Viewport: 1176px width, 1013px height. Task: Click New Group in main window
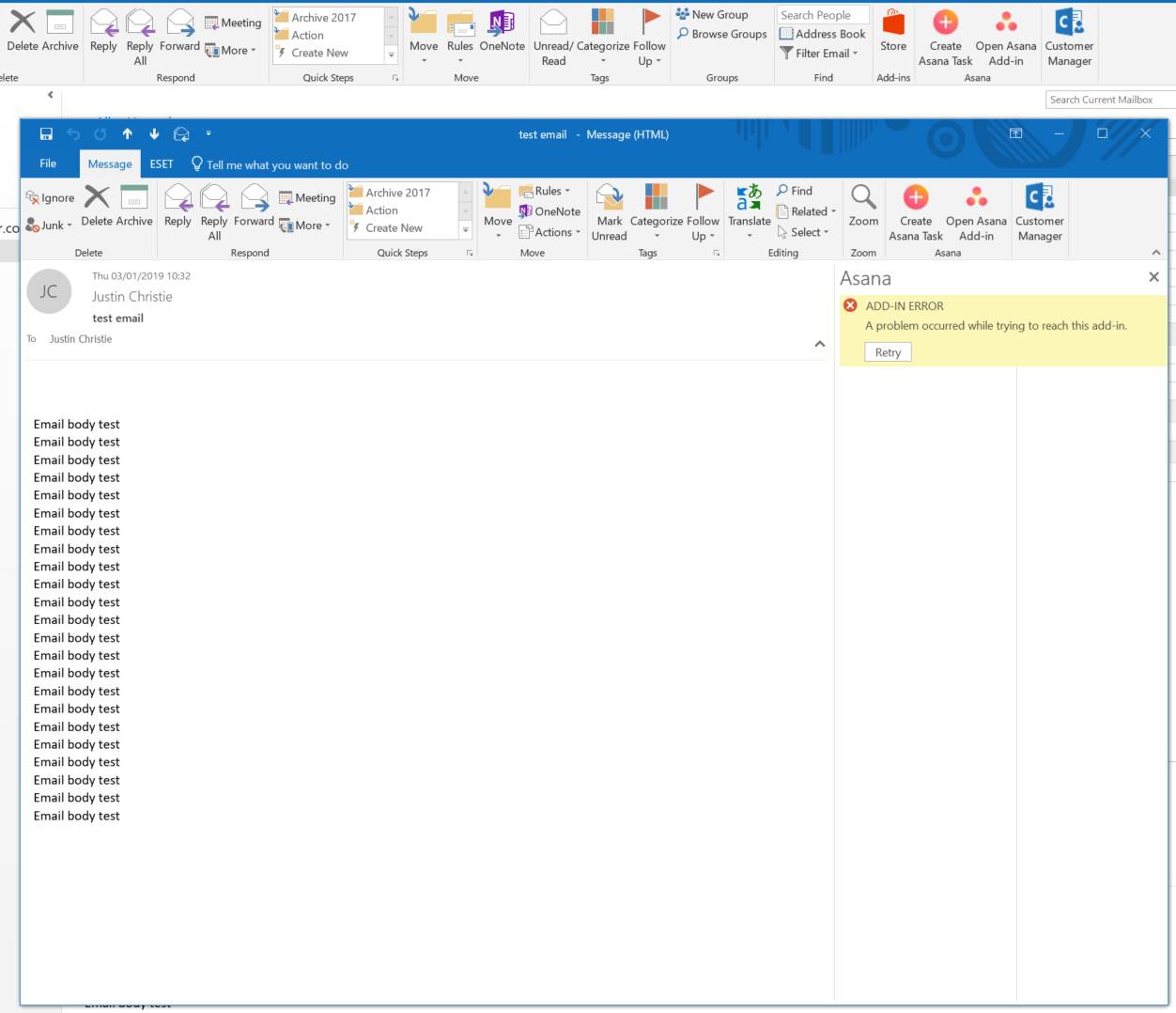[x=712, y=14]
